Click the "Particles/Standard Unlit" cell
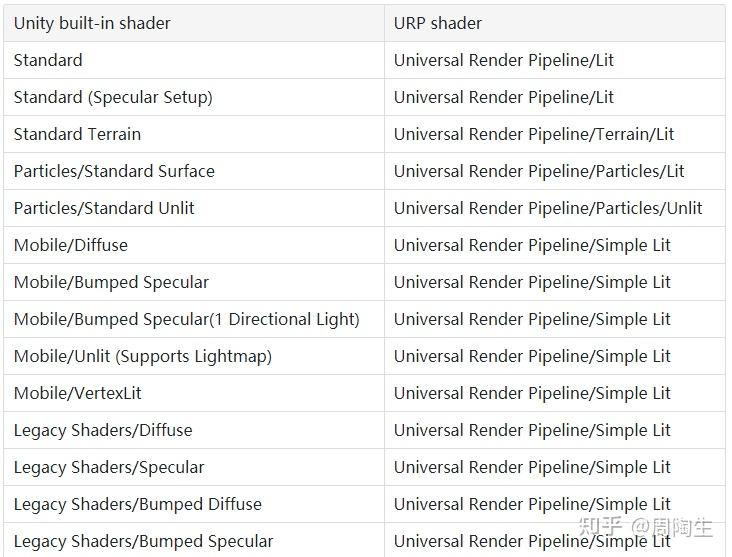Image resolution: width=732 pixels, height=557 pixels. 104,208
